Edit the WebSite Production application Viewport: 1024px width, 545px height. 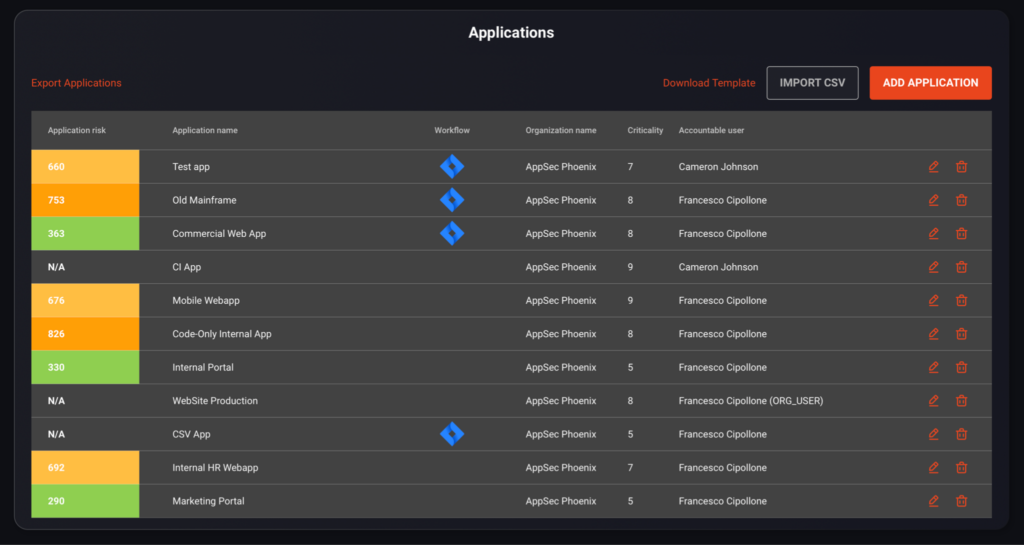coord(934,401)
